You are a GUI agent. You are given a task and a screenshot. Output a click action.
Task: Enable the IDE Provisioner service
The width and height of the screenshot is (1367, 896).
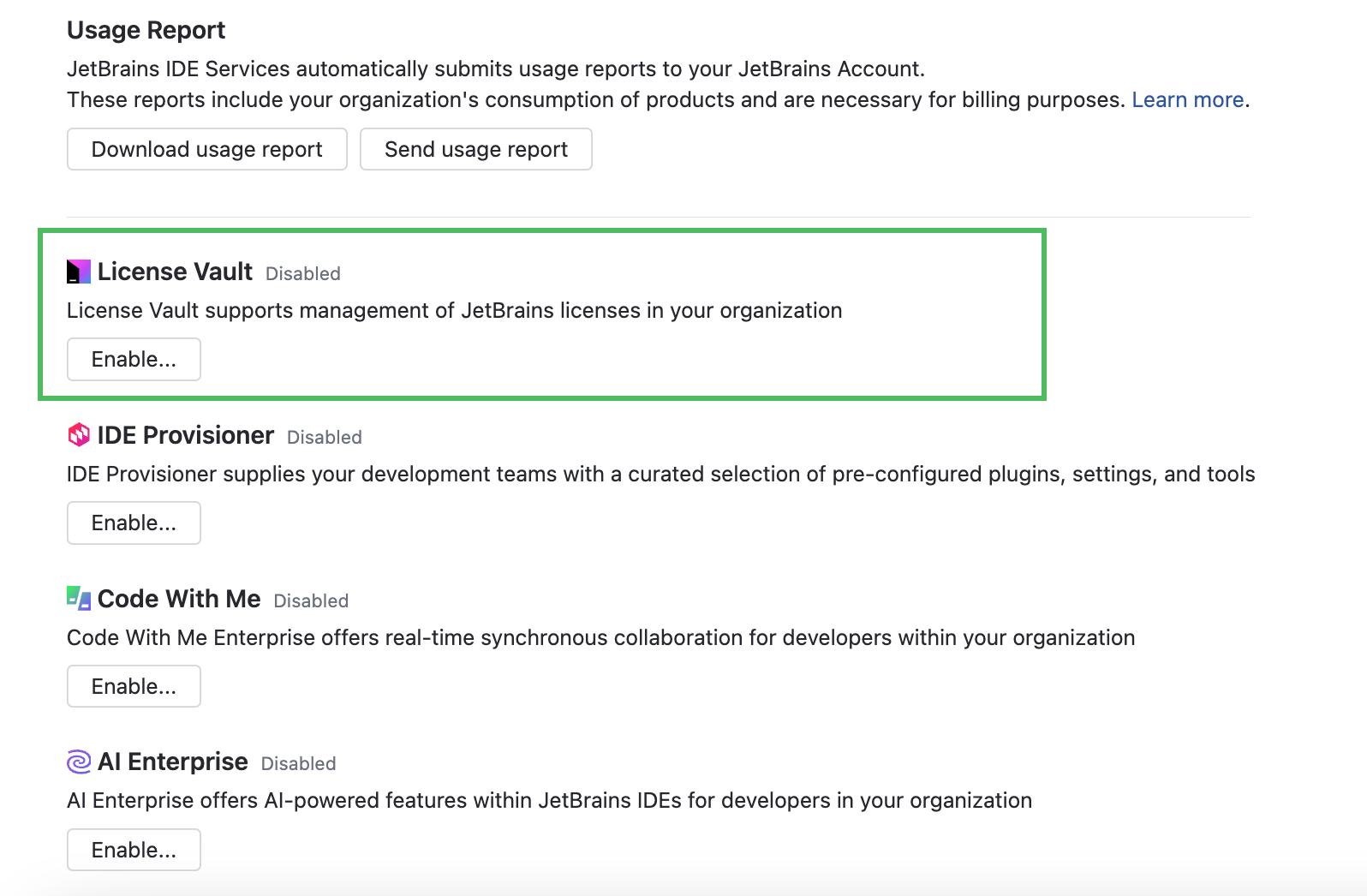click(x=134, y=523)
